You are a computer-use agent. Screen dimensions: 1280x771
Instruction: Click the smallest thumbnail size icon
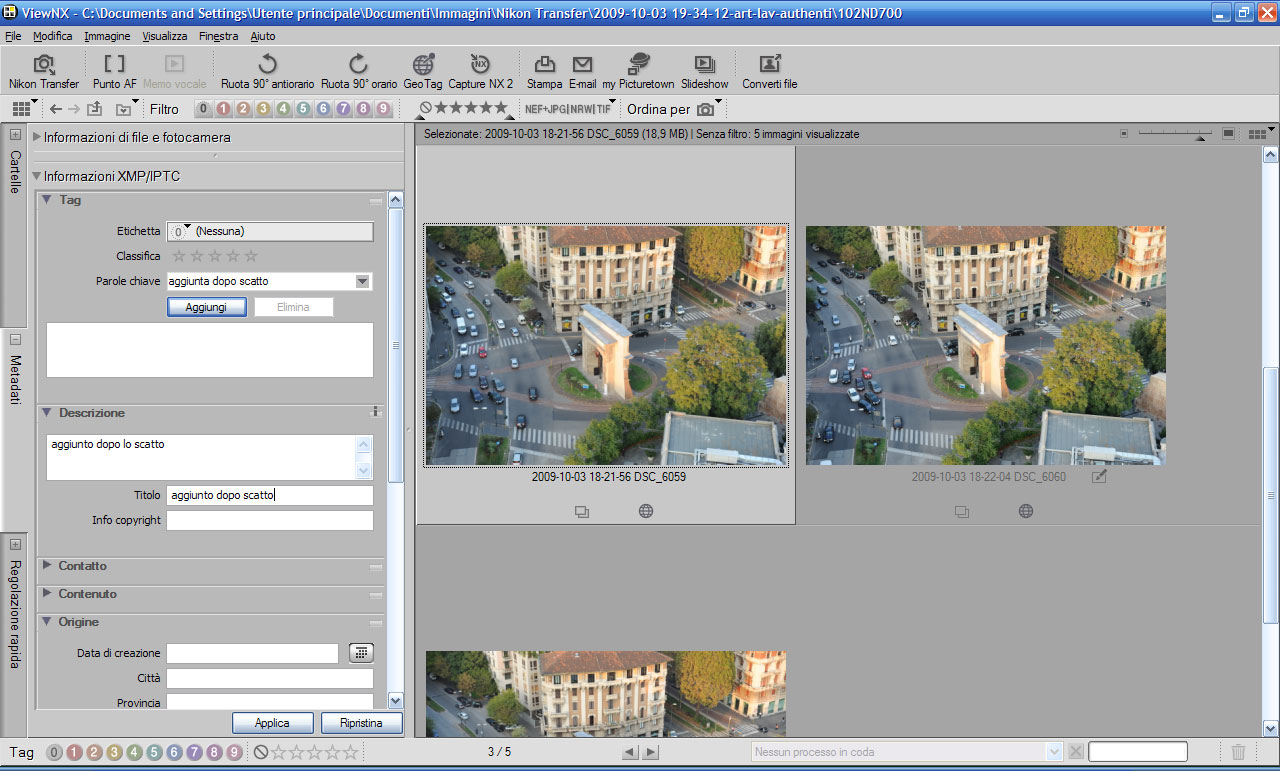click(1124, 133)
